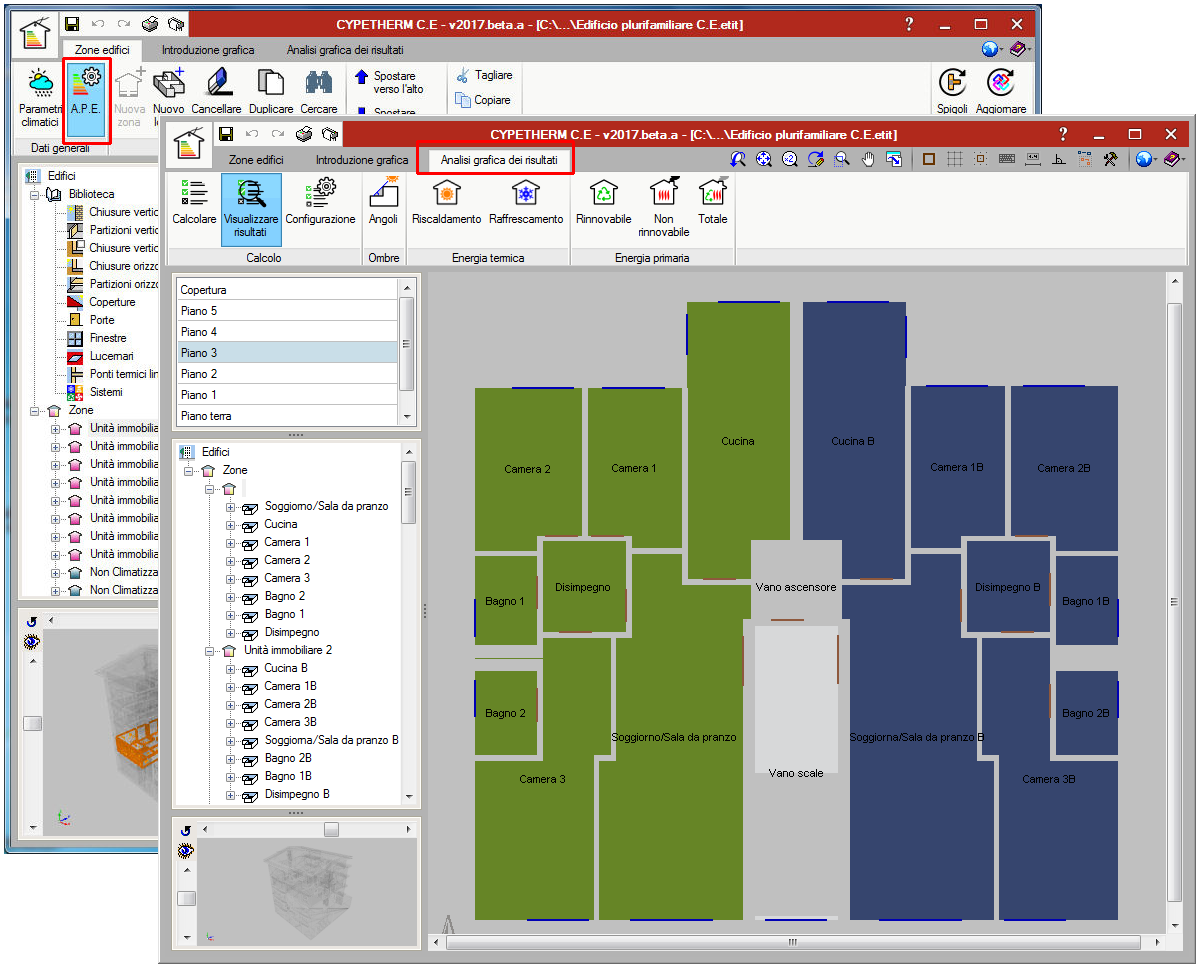
Task: Collapse the Zone node in front tree
Action: click(190, 471)
